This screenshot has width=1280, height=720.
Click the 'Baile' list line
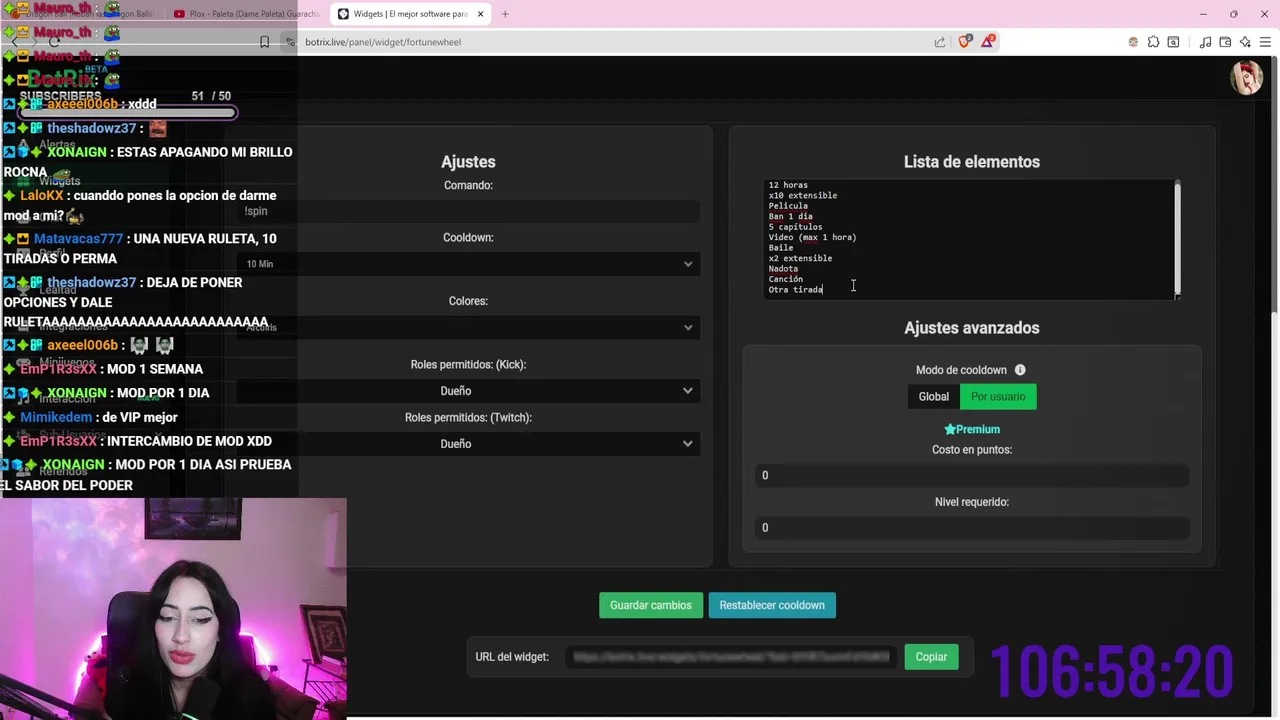[x=781, y=248]
